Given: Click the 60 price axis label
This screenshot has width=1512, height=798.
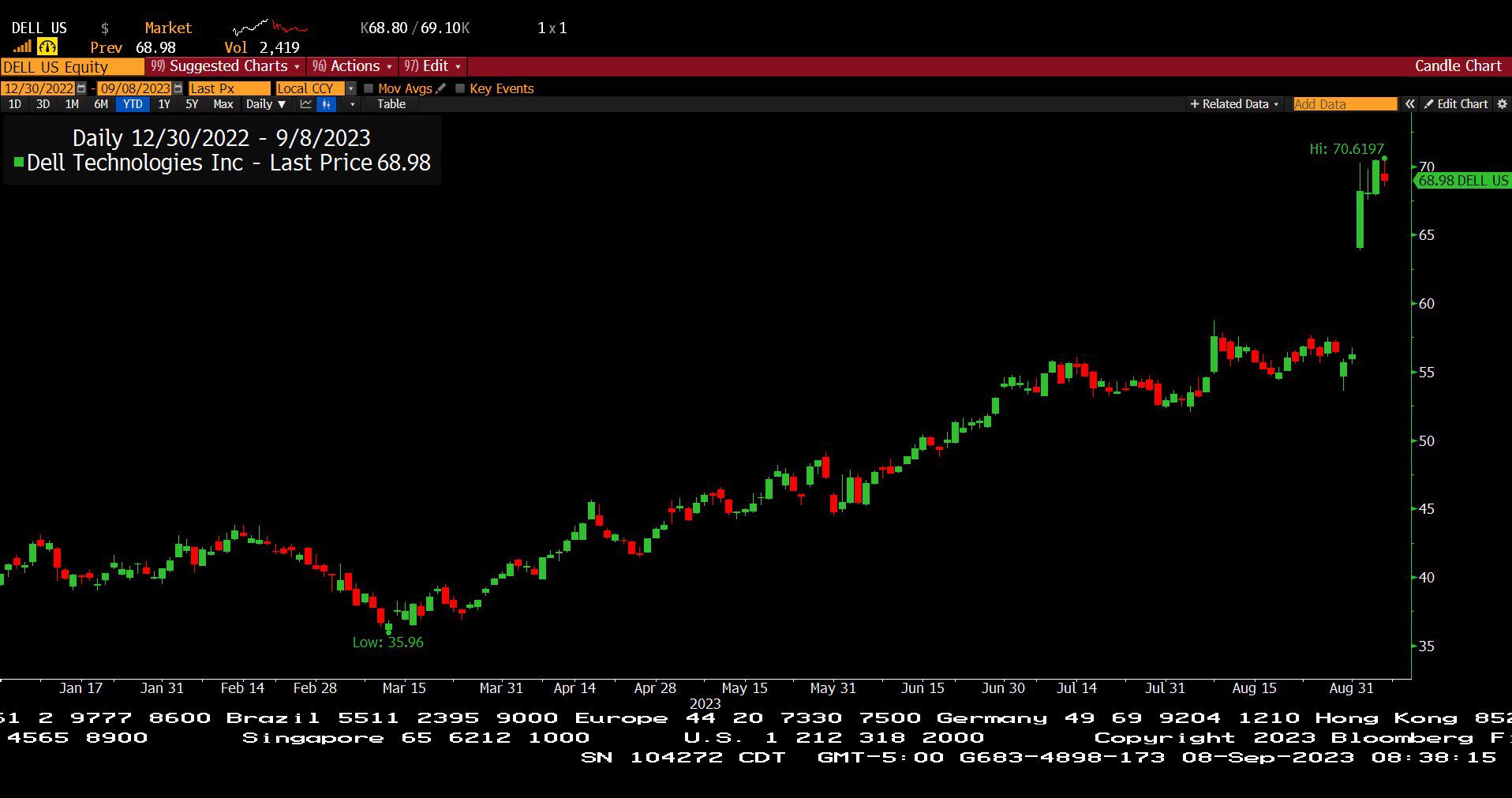Looking at the screenshot, I should click(1427, 304).
